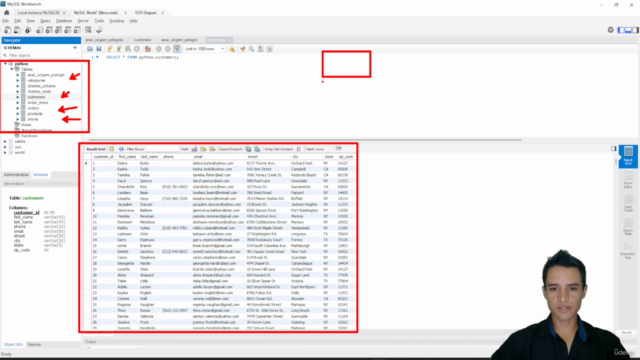
Task: Click the Create new table icon
Action: point(49,30)
